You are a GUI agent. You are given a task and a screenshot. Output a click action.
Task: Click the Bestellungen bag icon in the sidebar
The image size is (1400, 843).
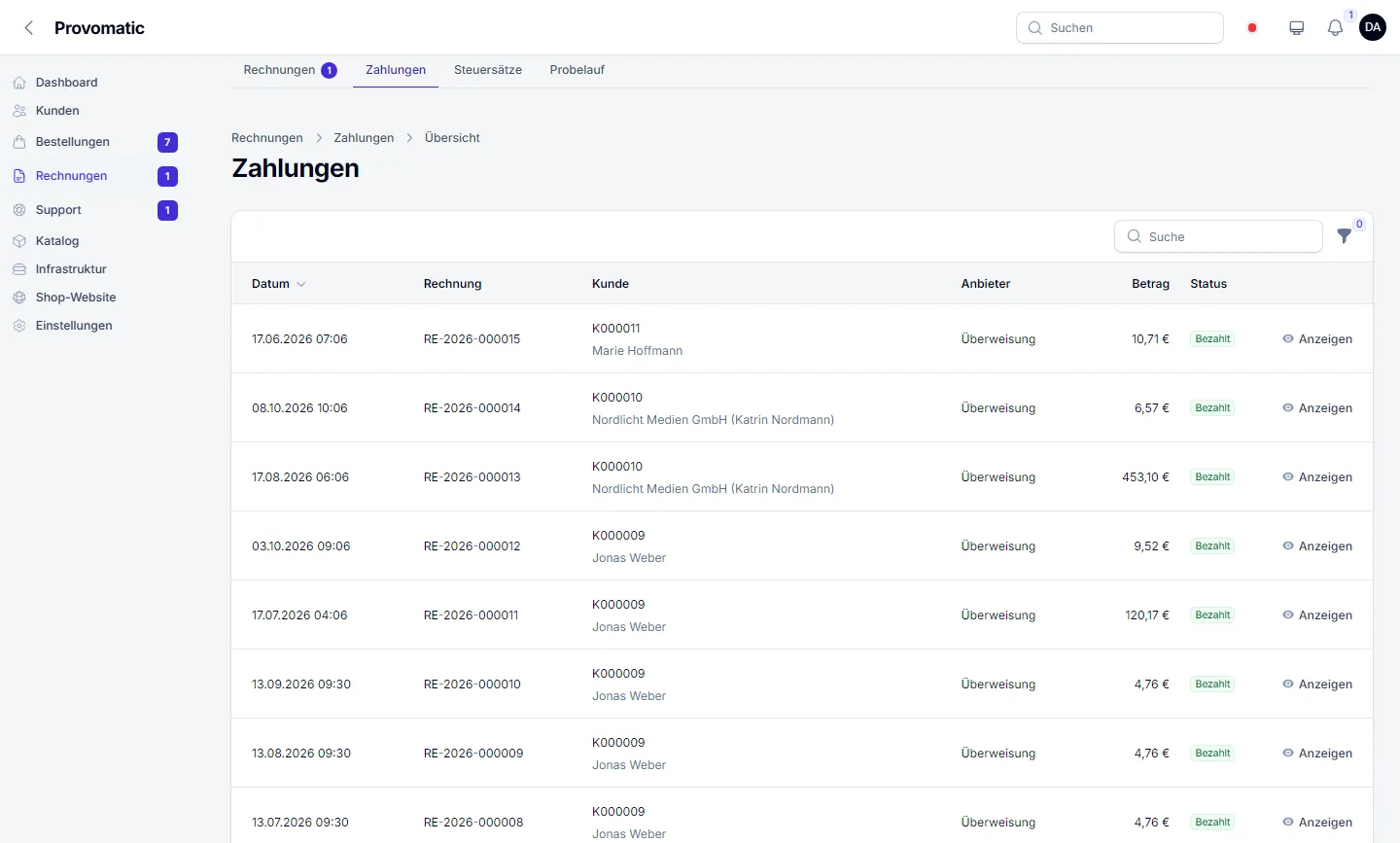click(19, 142)
